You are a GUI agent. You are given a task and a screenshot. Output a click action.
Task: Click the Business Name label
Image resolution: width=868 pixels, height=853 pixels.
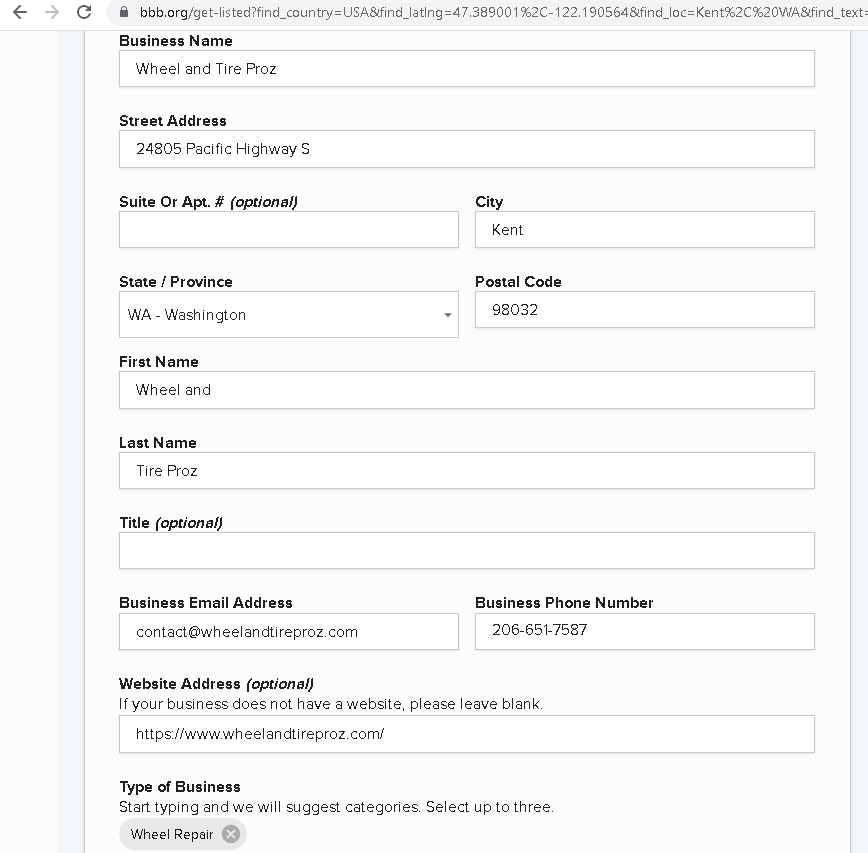pyautogui.click(x=175, y=41)
